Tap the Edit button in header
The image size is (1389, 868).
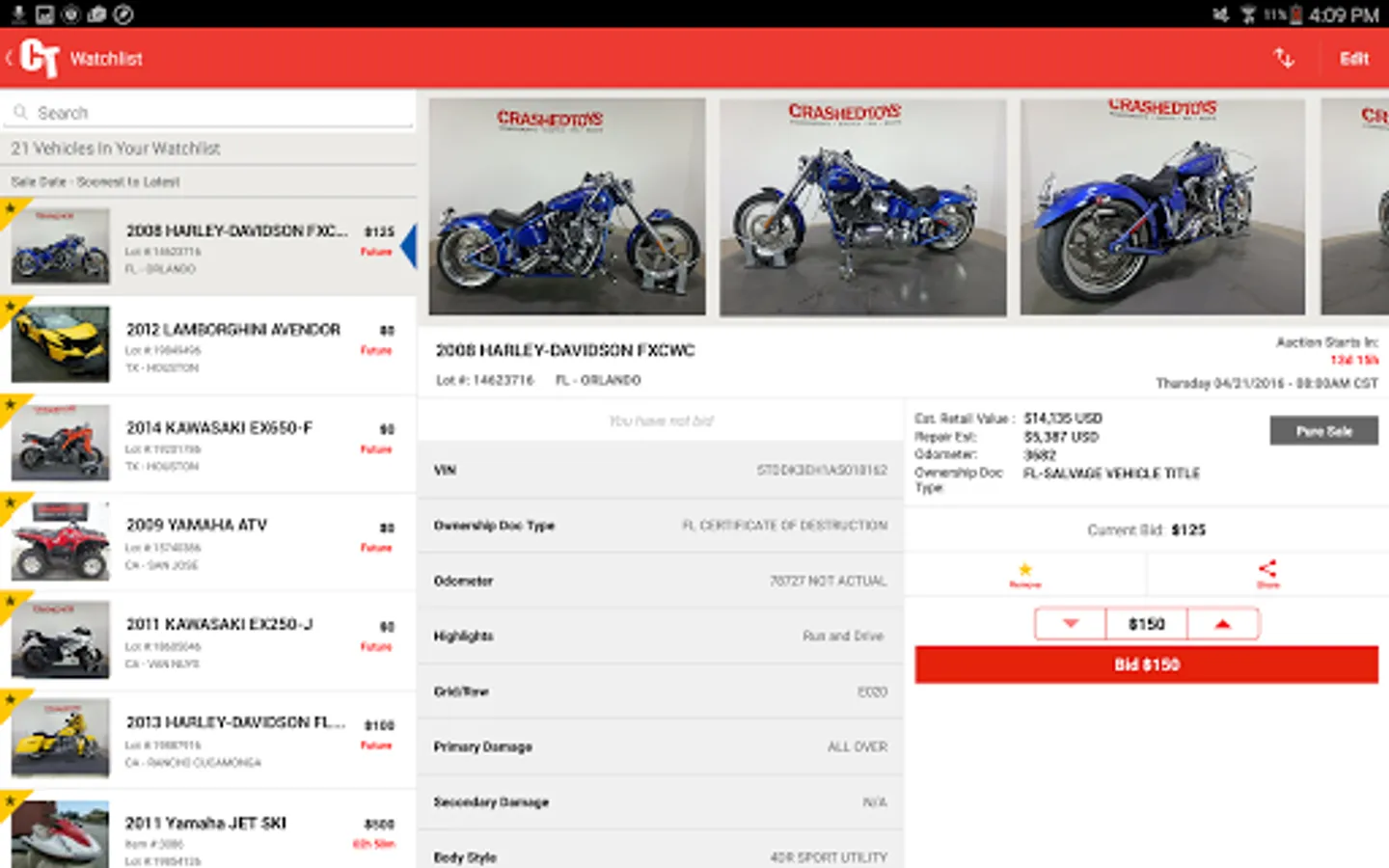(1353, 59)
